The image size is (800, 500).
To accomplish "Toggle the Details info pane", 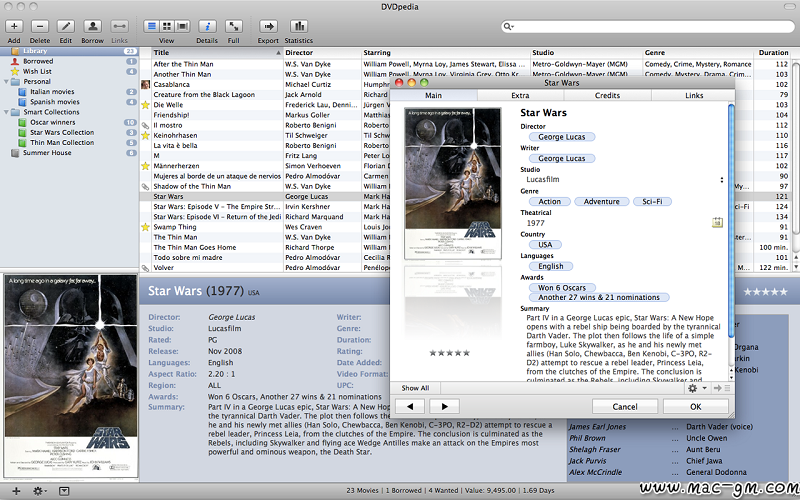I will pos(207,26).
